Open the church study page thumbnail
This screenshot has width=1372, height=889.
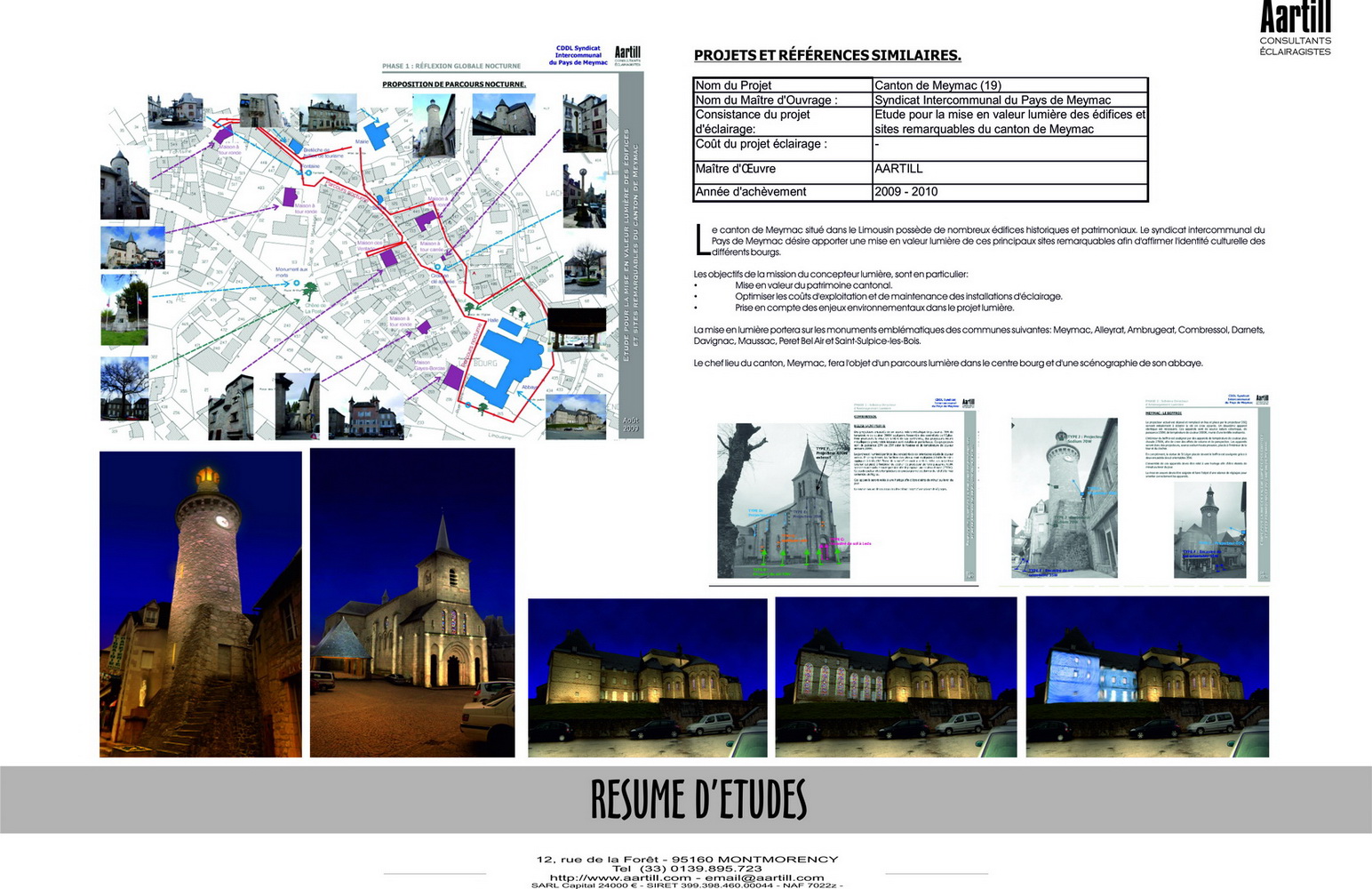844,491
